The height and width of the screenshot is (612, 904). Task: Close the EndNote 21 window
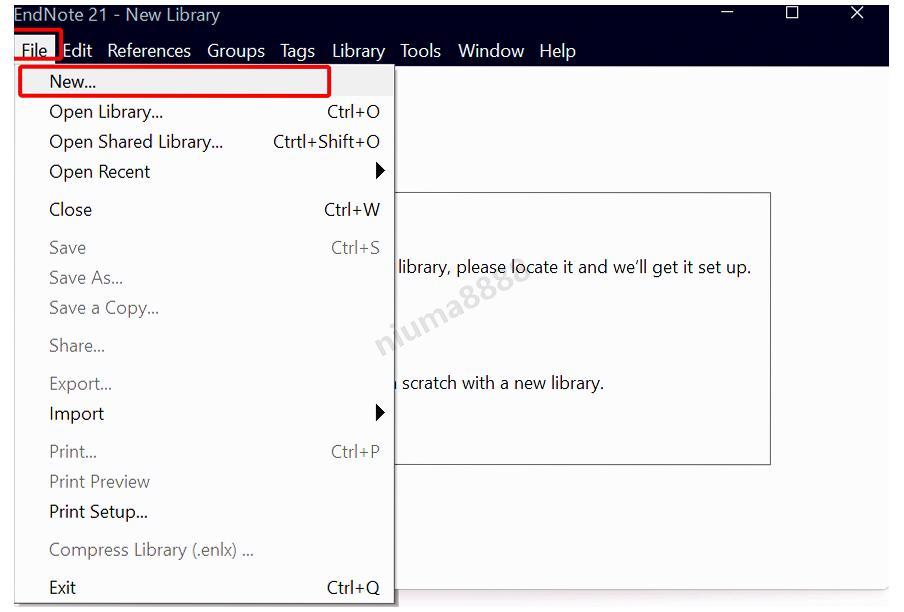point(857,13)
